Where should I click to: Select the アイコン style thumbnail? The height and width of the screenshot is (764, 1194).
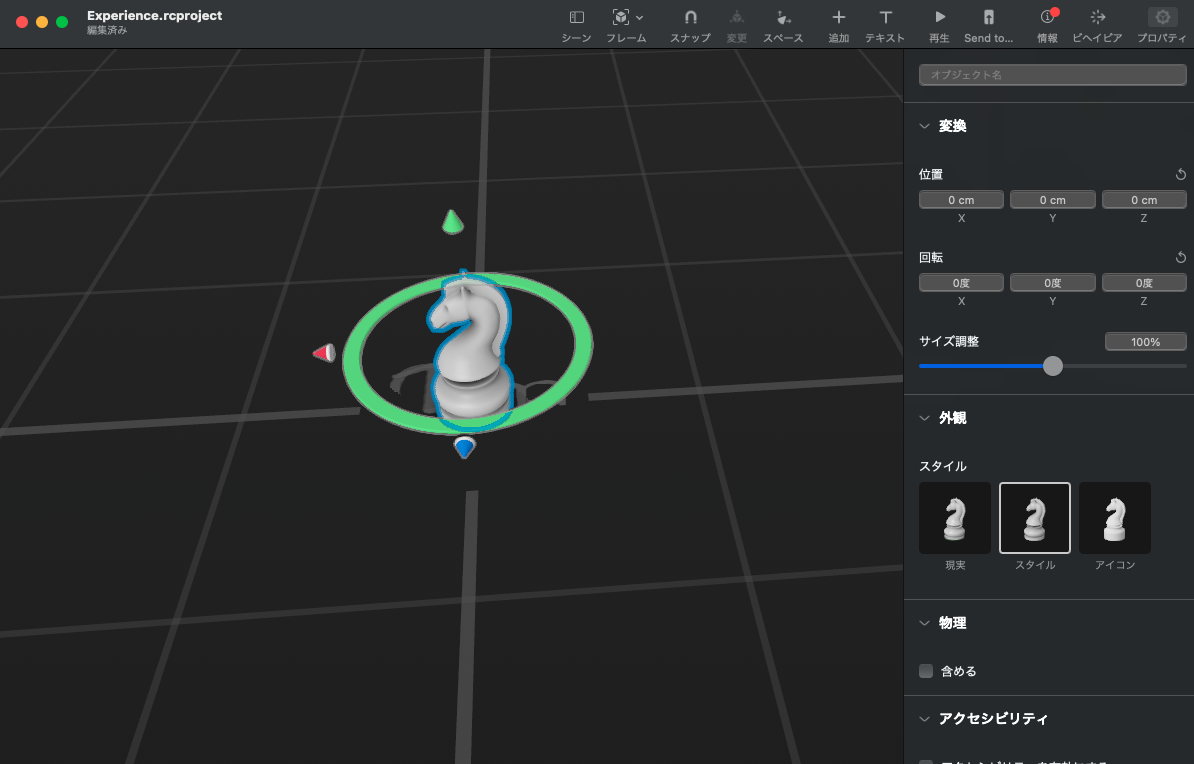(1115, 518)
